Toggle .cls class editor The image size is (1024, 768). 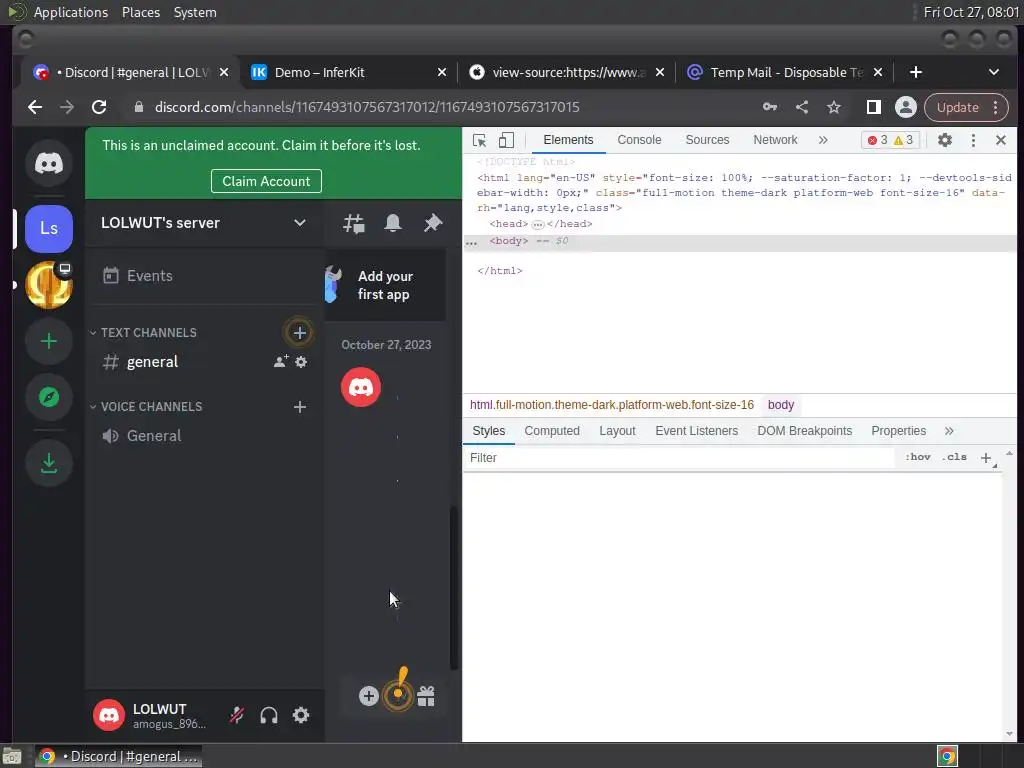click(x=954, y=457)
